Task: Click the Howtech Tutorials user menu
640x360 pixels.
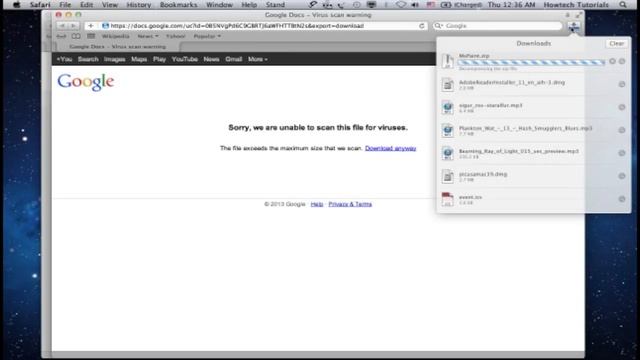Action: tap(576, 5)
